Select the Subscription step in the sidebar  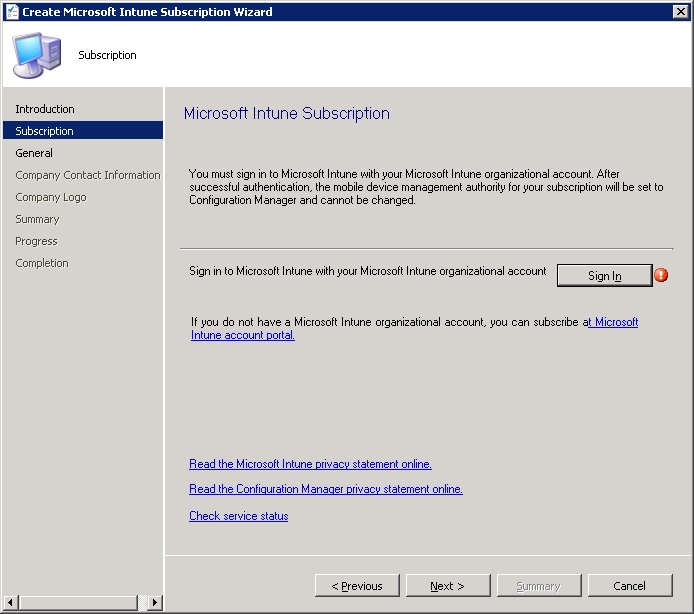[45, 131]
